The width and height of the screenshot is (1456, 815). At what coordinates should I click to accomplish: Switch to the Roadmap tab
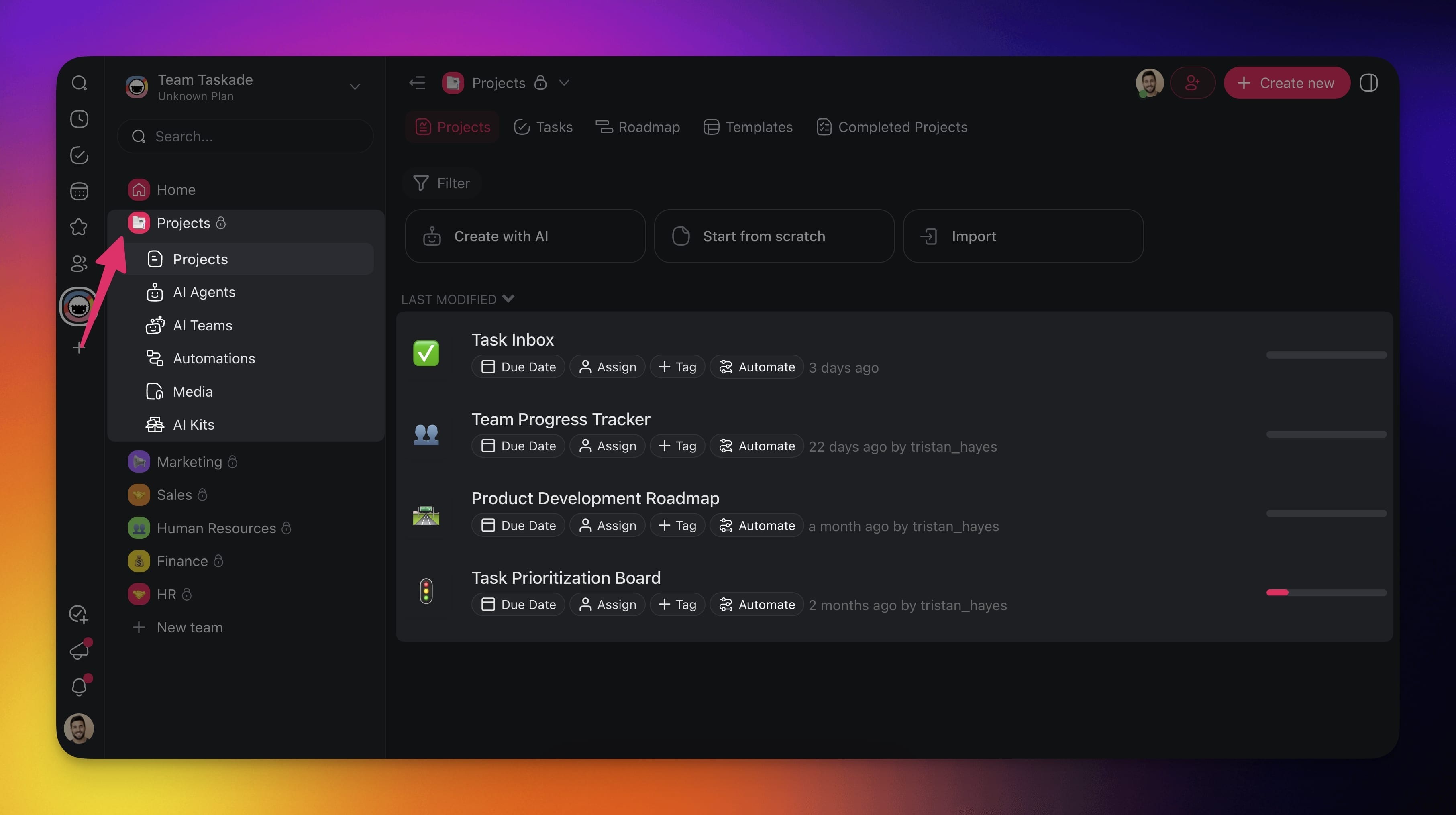pos(638,127)
